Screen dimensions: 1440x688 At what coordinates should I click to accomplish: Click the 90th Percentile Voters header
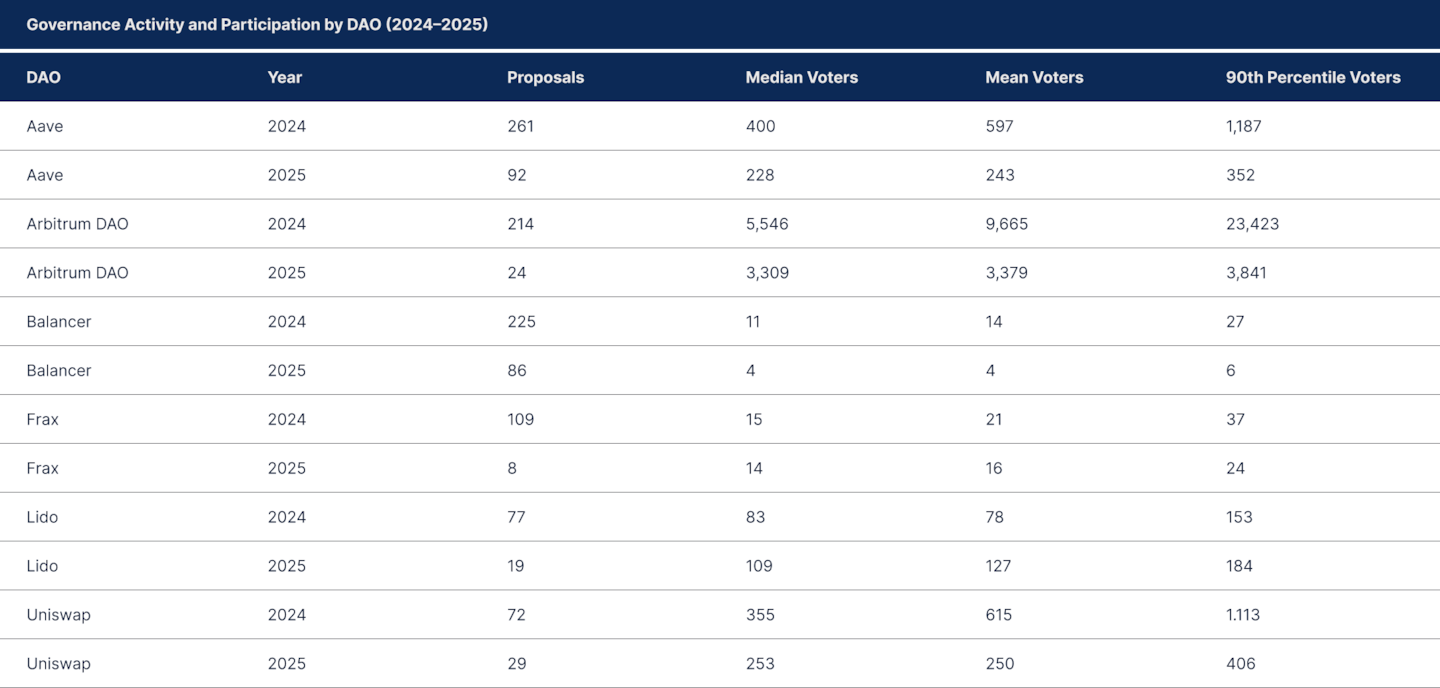click(x=1312, y=77)
